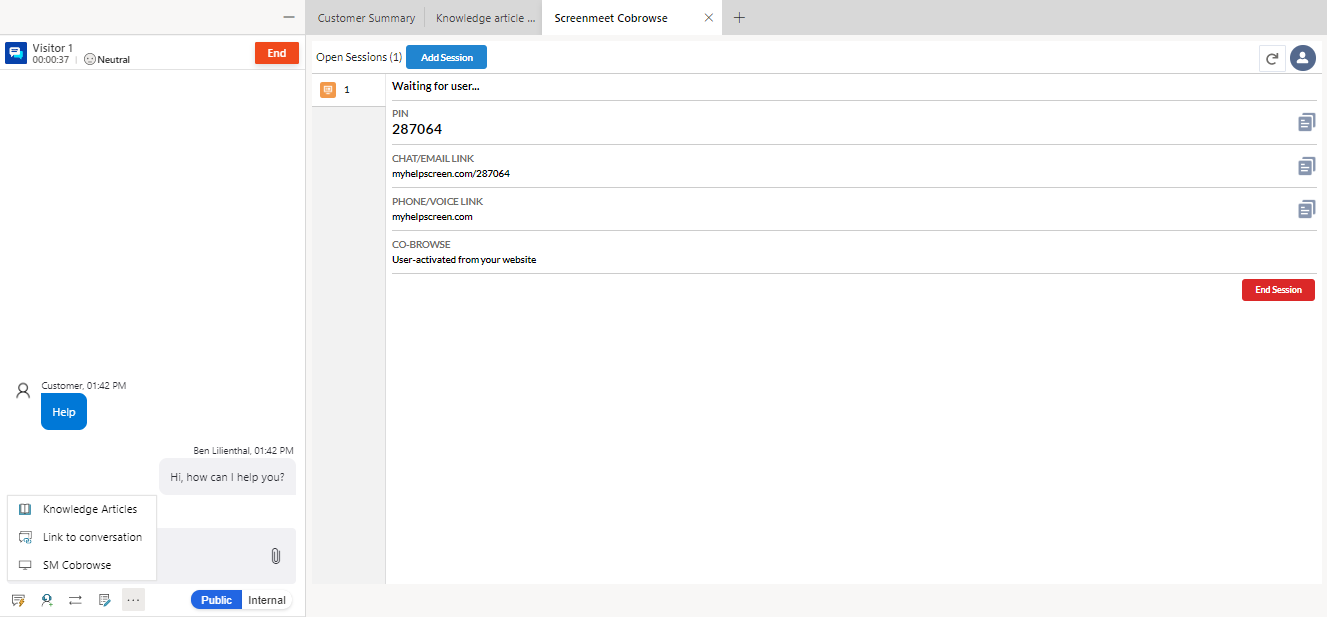This screenshot has width=1327, height=617.
Task: Select SM Cobrowse from popup menu
Action: click(x=82, y=565)
